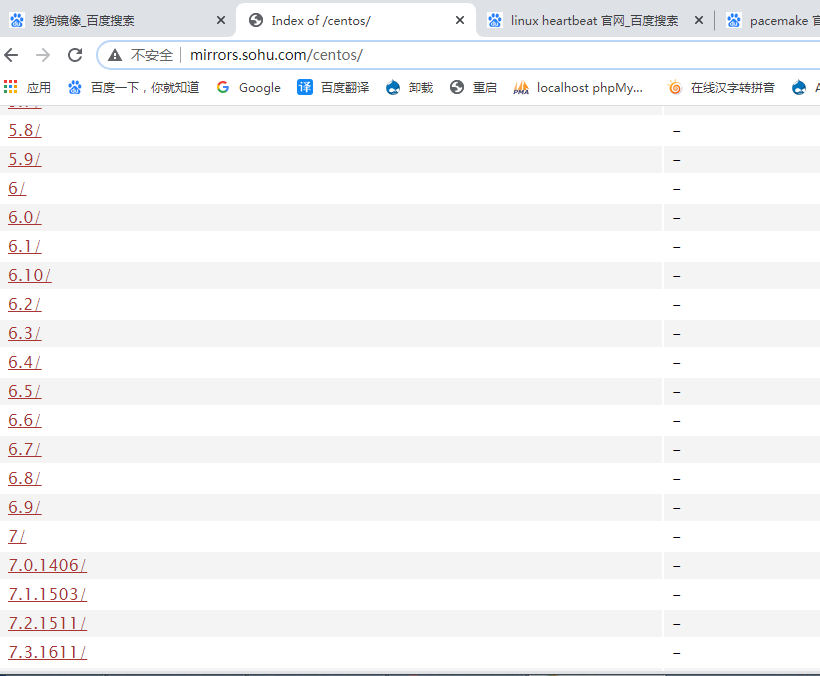Open the 6.5/ directory link
This screenshot has height=676, width=820.
[25, 391]
